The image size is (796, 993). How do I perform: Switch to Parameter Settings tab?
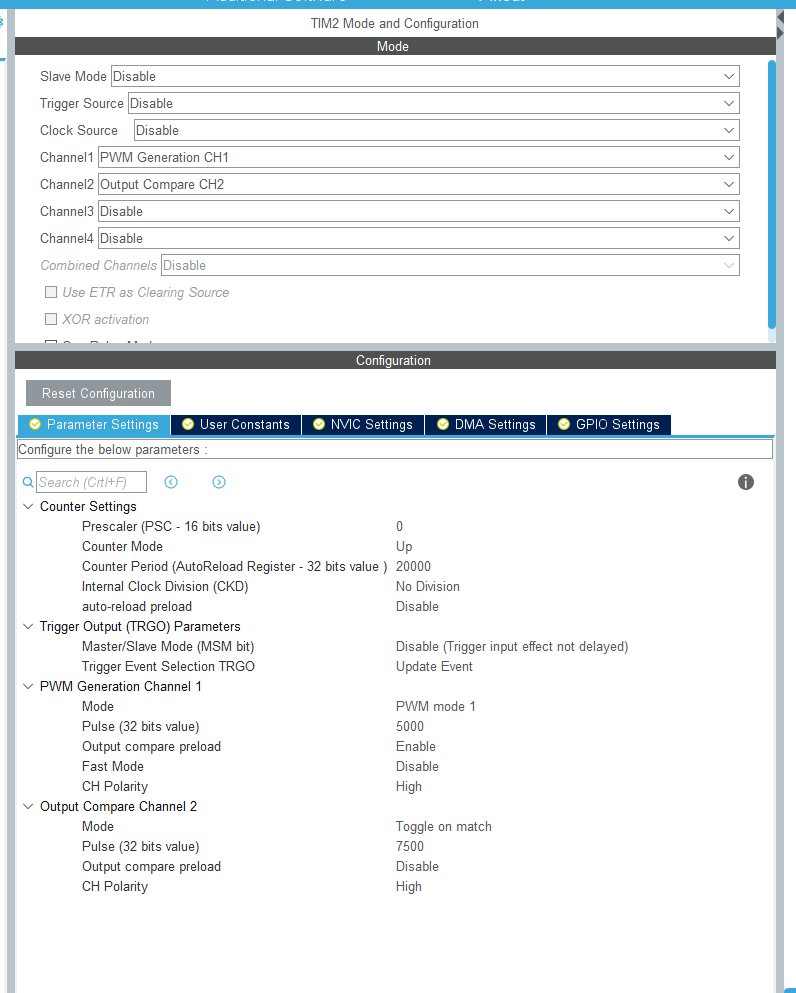[x=94, y=424]
